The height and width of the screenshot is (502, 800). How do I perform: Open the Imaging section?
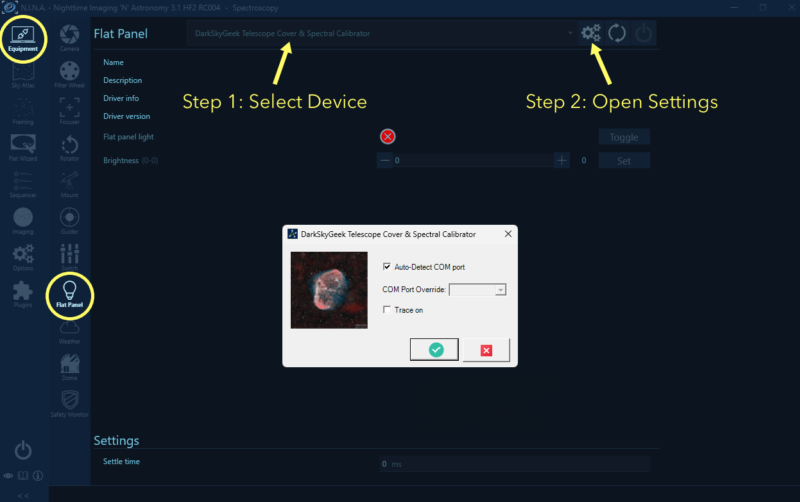23,221
